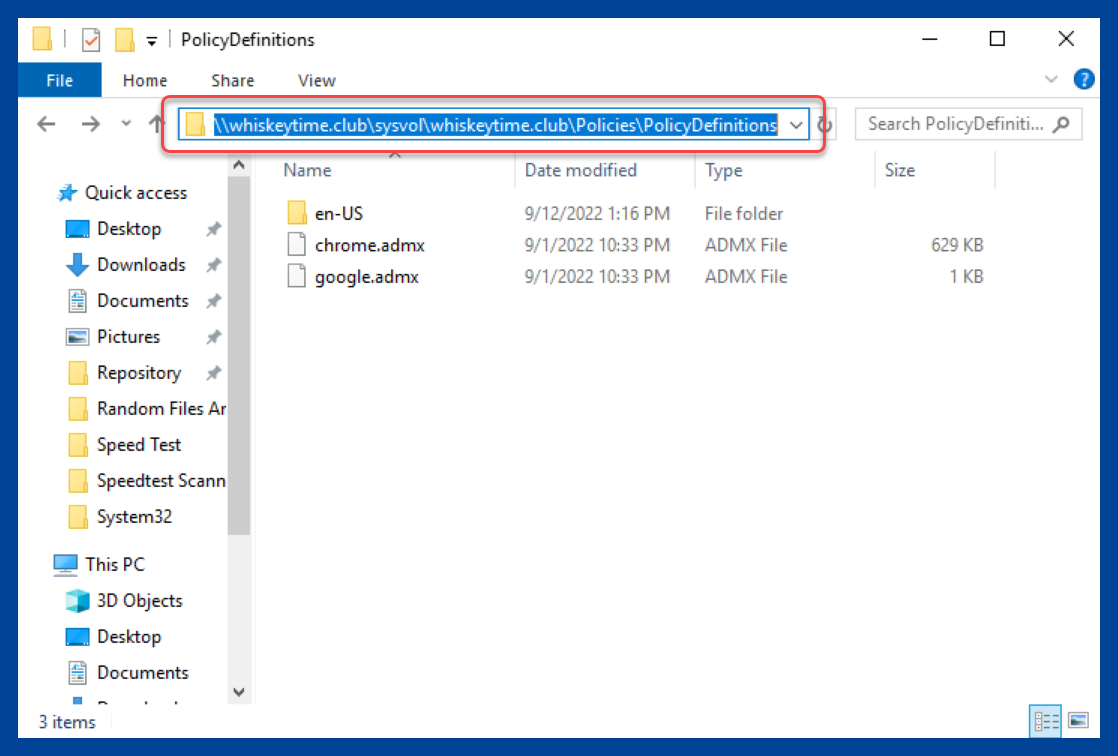Click the pin icon beside Downloads
Image resolution: width=1118 pixels, height=756 pixels.
(x=212, y=265)
